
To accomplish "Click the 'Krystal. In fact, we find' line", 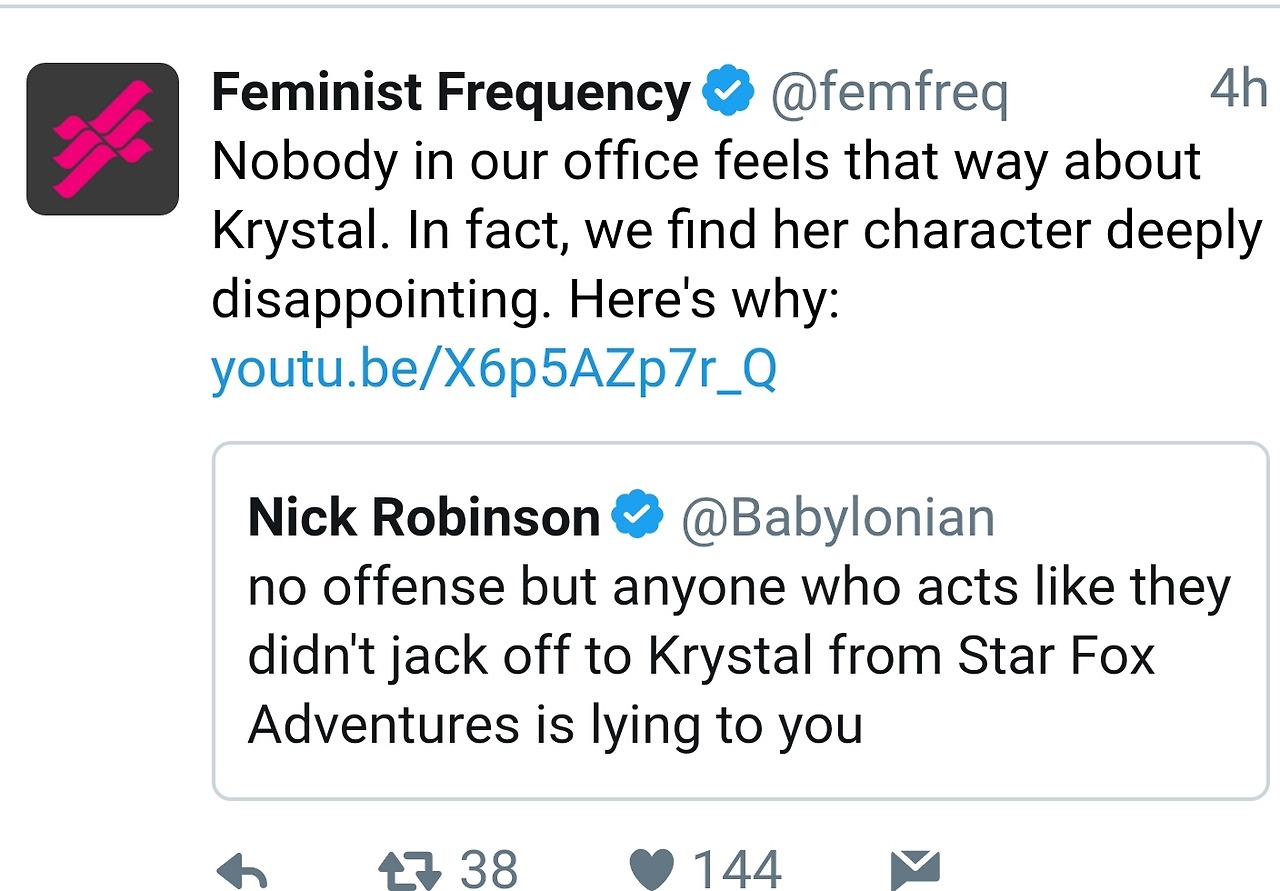I will point(736,231).
